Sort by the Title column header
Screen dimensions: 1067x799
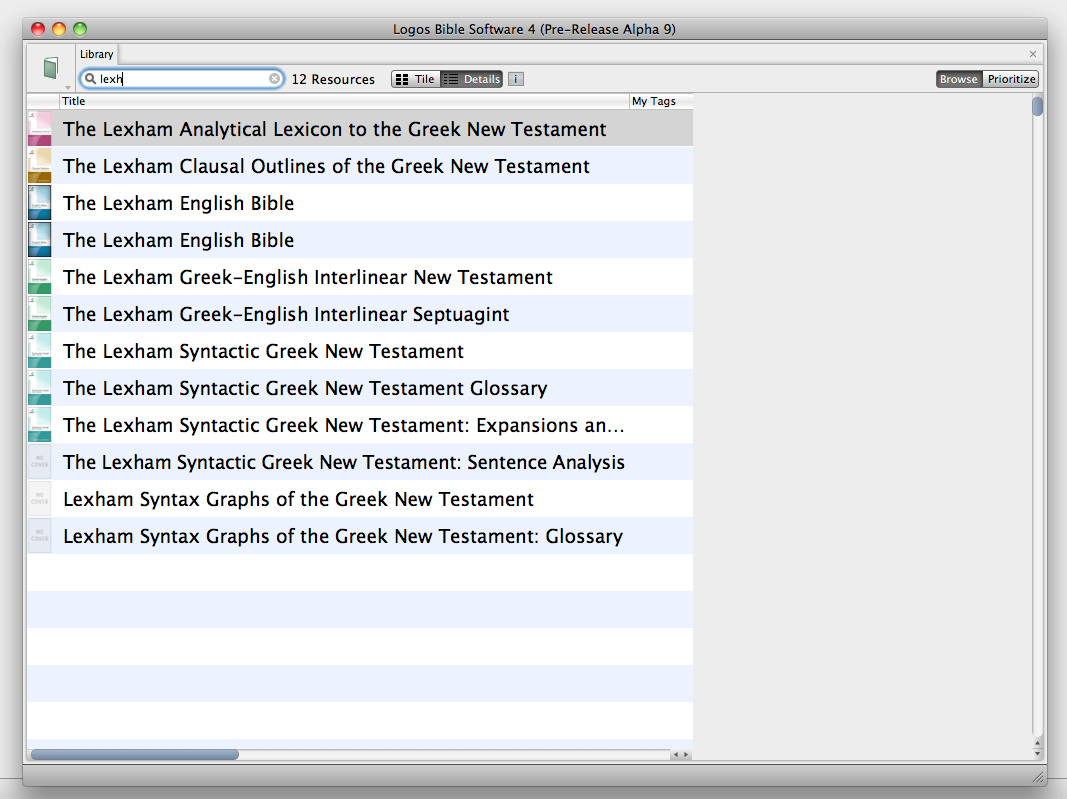click(x=340, y=101)
